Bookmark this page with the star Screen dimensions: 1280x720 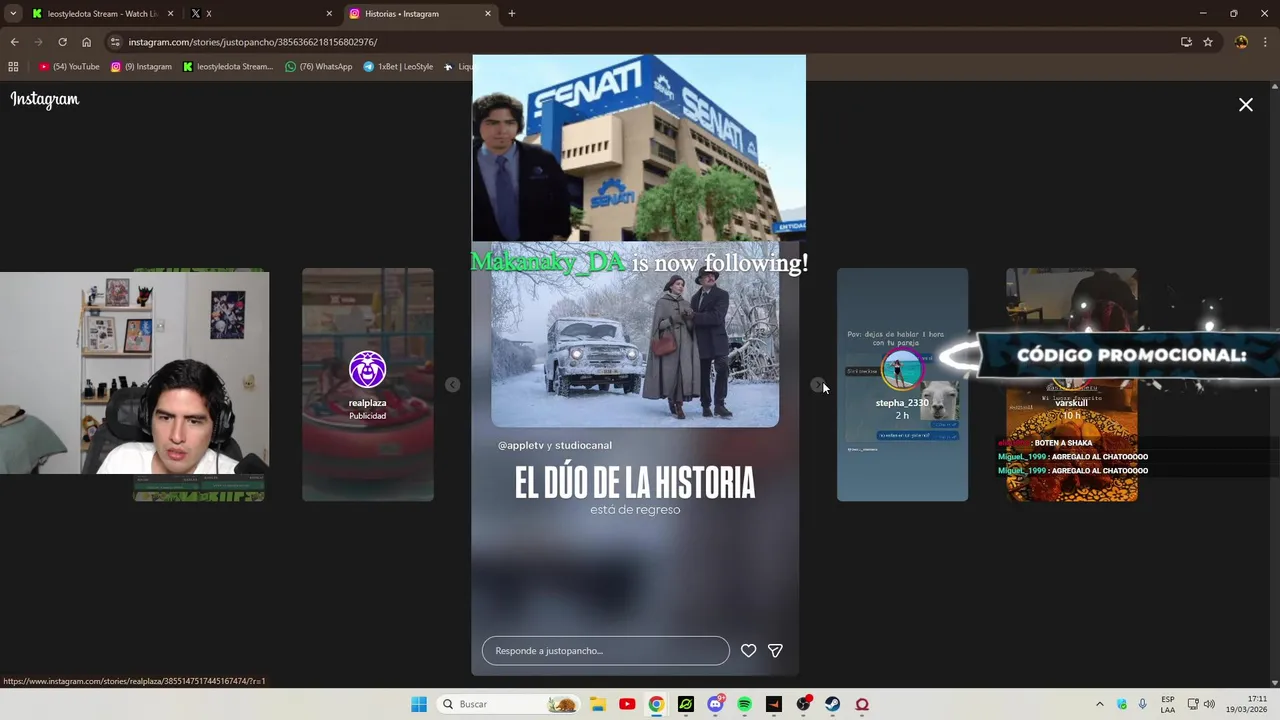[x=1208, y=42]
